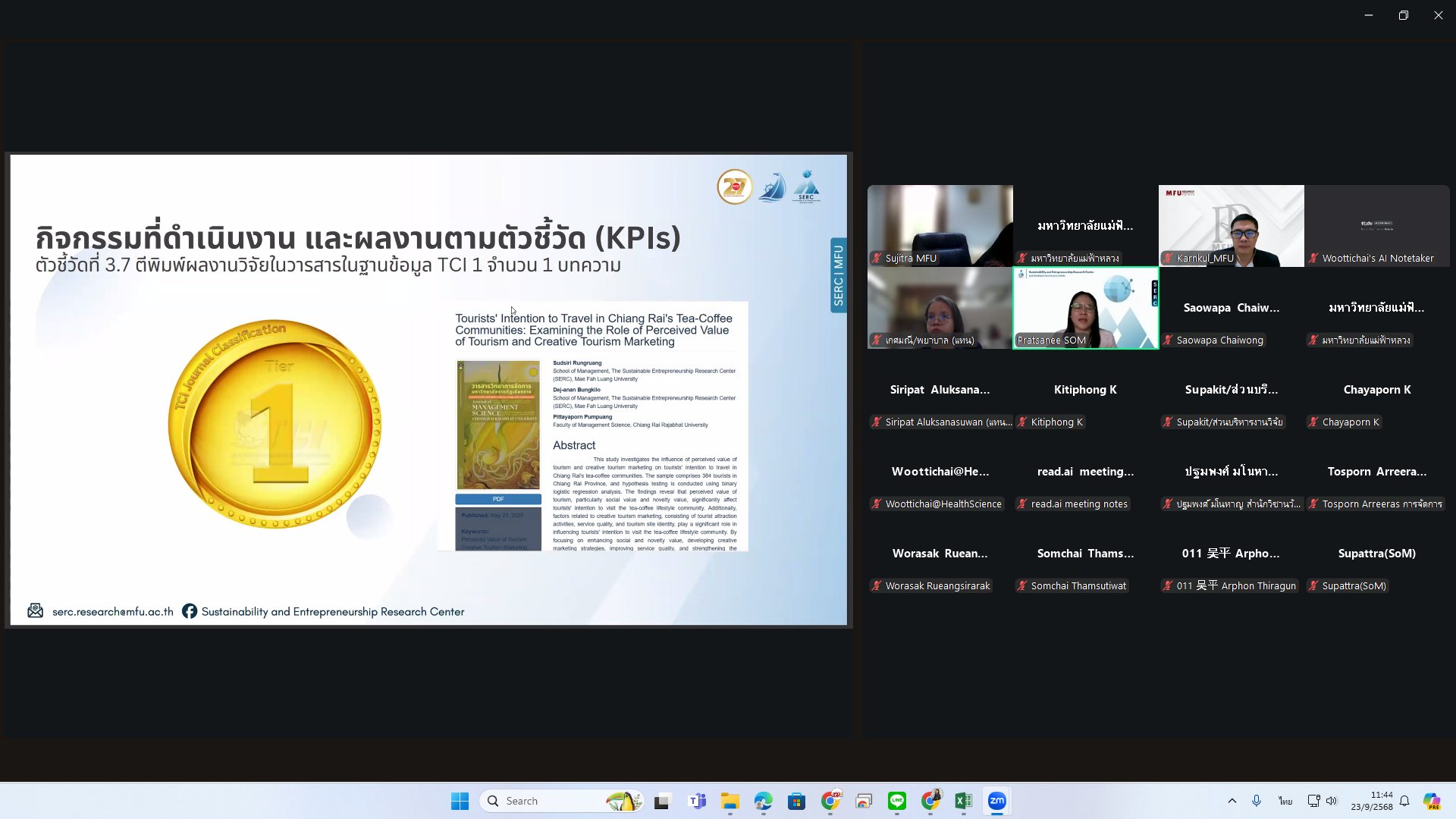Open Microsoft Store taskbar icon
The height and width of the screenshot is (819, 1456).
(x=796, y=801)
